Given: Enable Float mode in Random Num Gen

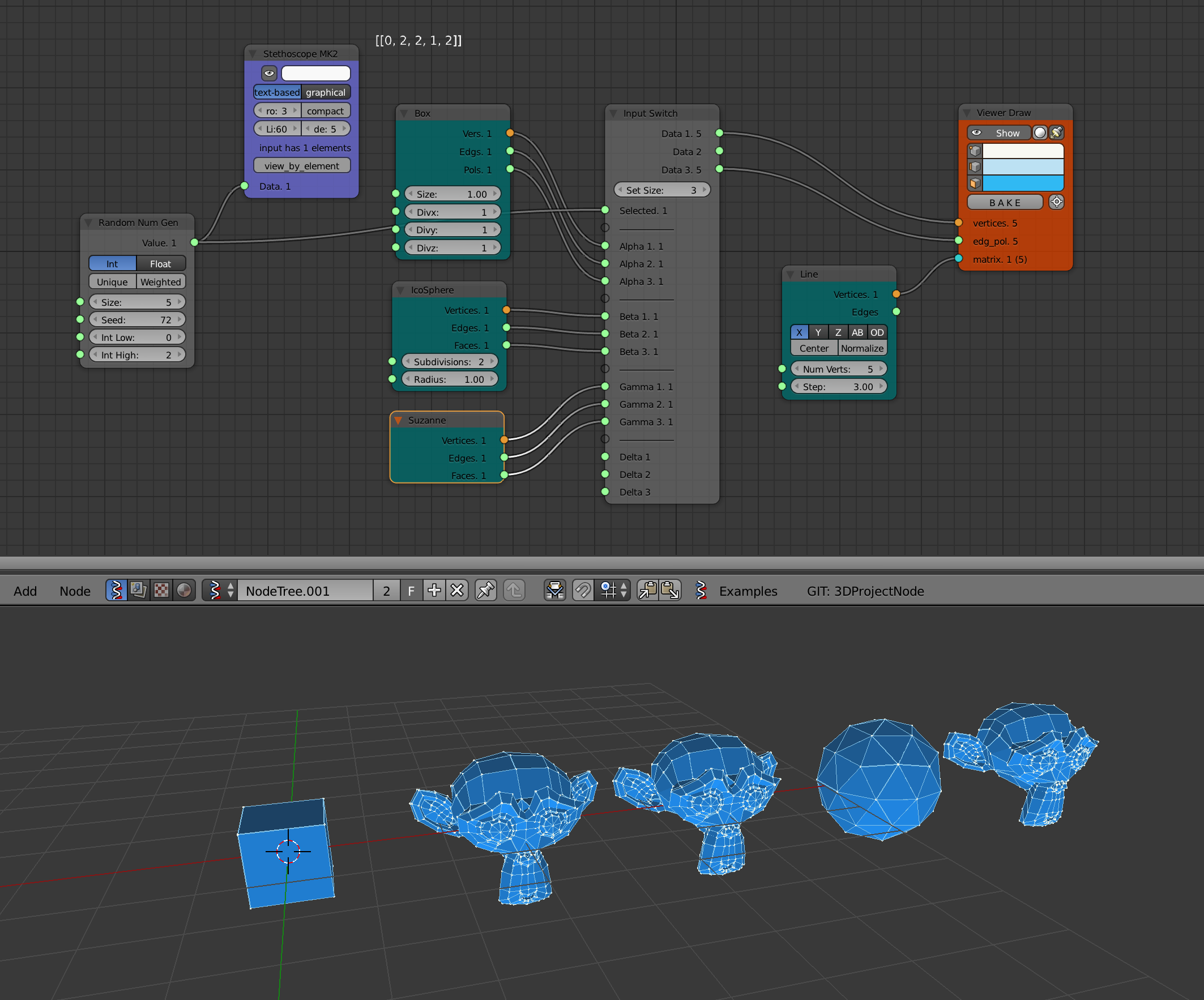Looking at the screenshot, I should (160, 264).
